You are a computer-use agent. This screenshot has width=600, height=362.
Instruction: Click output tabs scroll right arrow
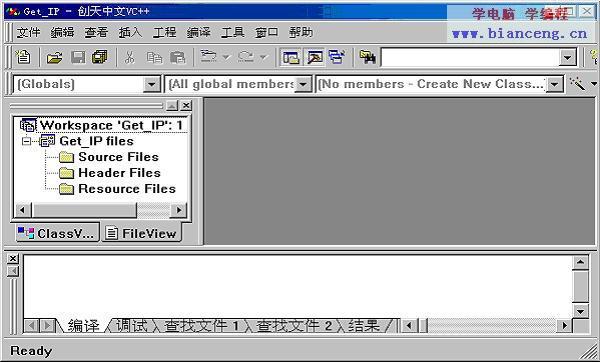(47, 326)
